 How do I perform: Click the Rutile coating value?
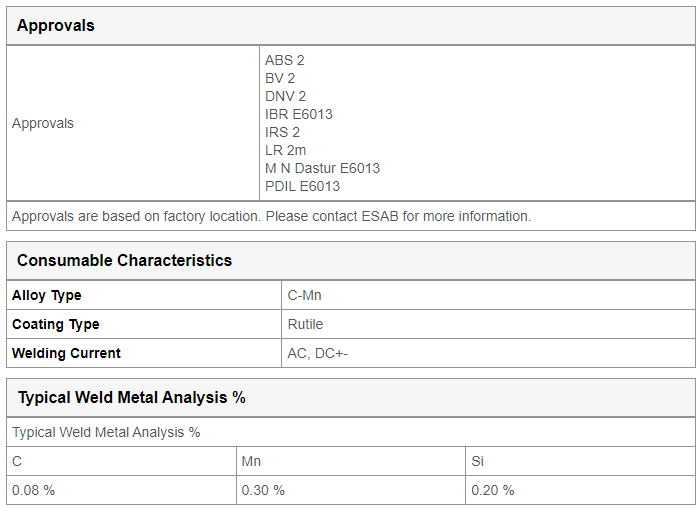[305, 324]
